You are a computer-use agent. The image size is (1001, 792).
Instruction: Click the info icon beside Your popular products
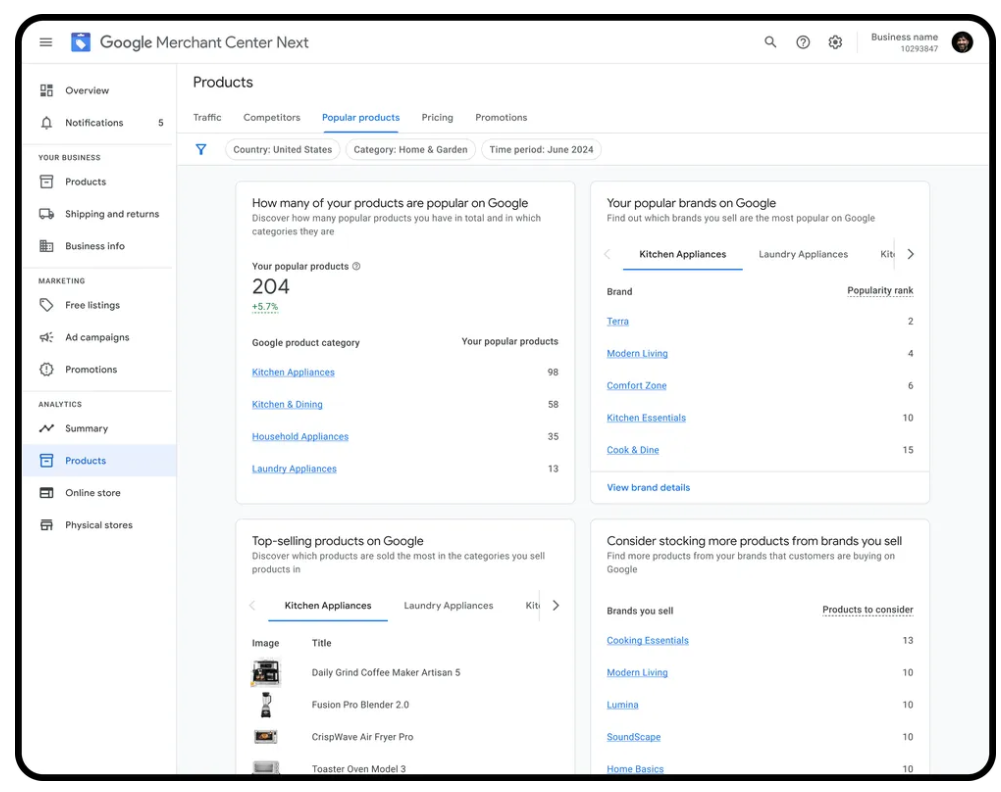pyautogui.click(x=357, y=267)
